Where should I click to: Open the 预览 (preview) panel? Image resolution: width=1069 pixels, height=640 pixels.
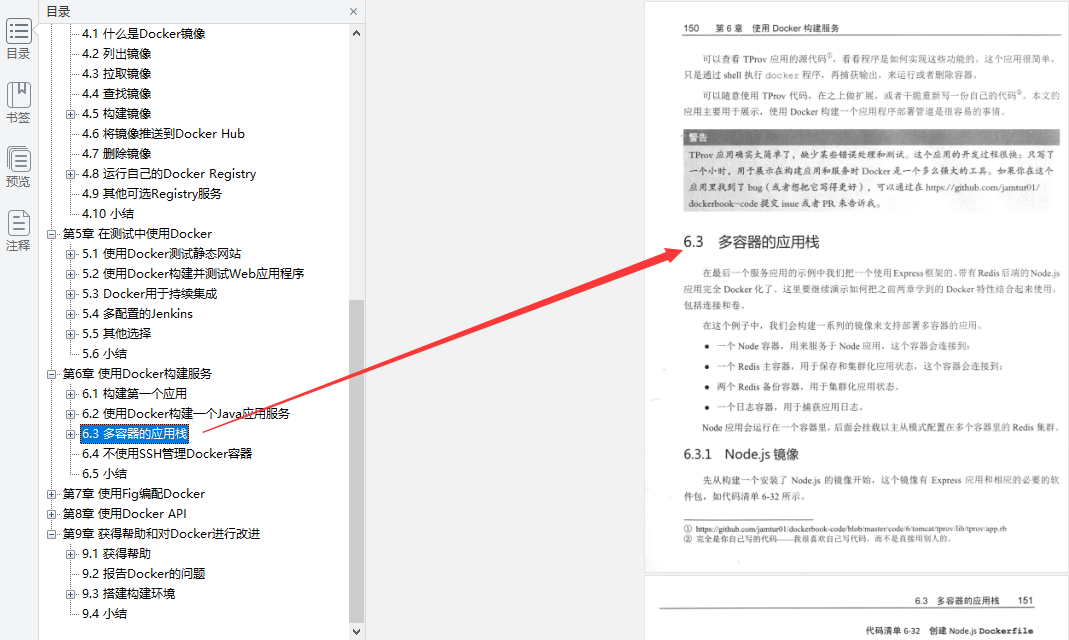[x=18, y=158]
